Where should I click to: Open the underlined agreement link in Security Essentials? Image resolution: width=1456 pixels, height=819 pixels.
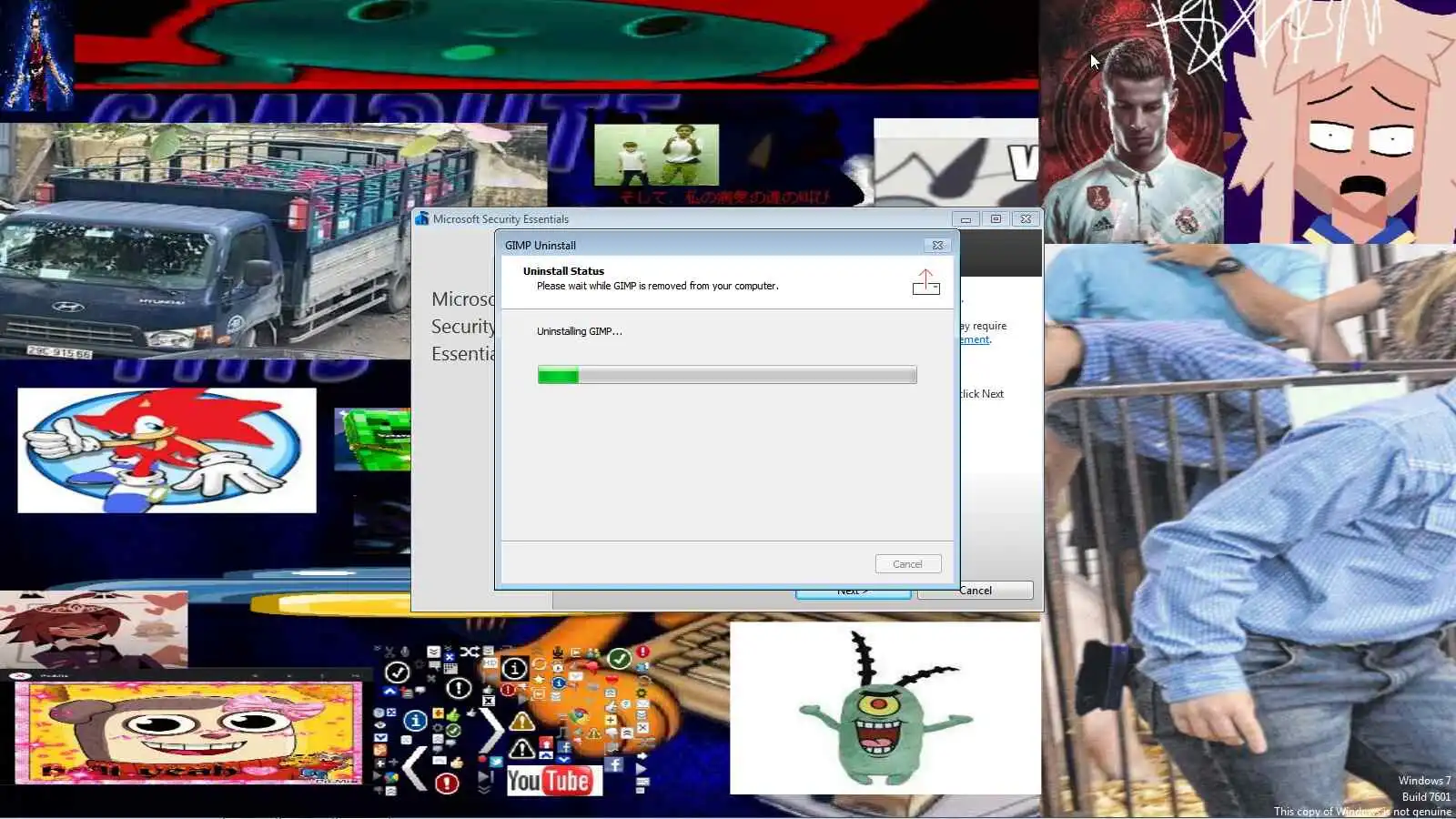click(975, 339)
